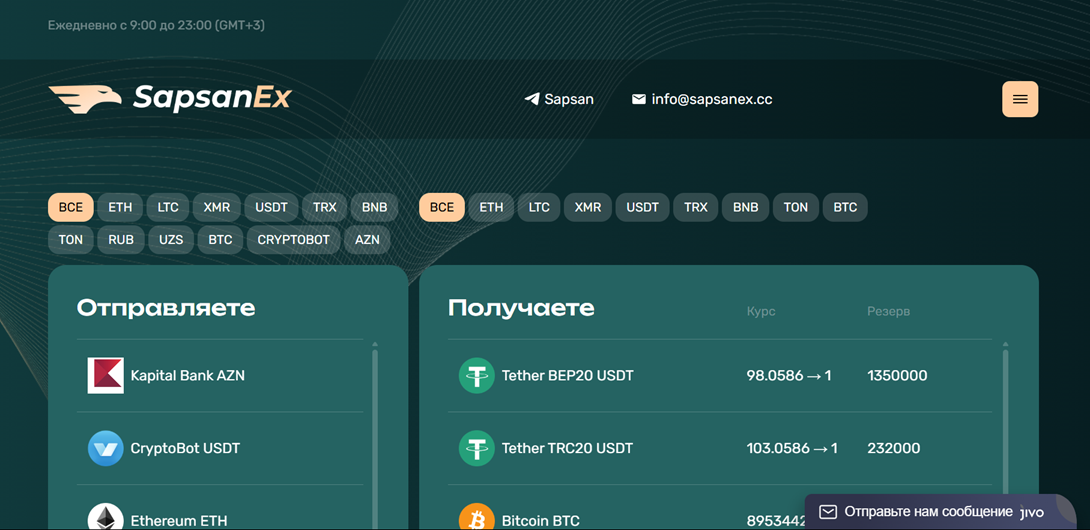Select the BNB filter in the send filters
1090x530 pixels.
pos(375,207)
